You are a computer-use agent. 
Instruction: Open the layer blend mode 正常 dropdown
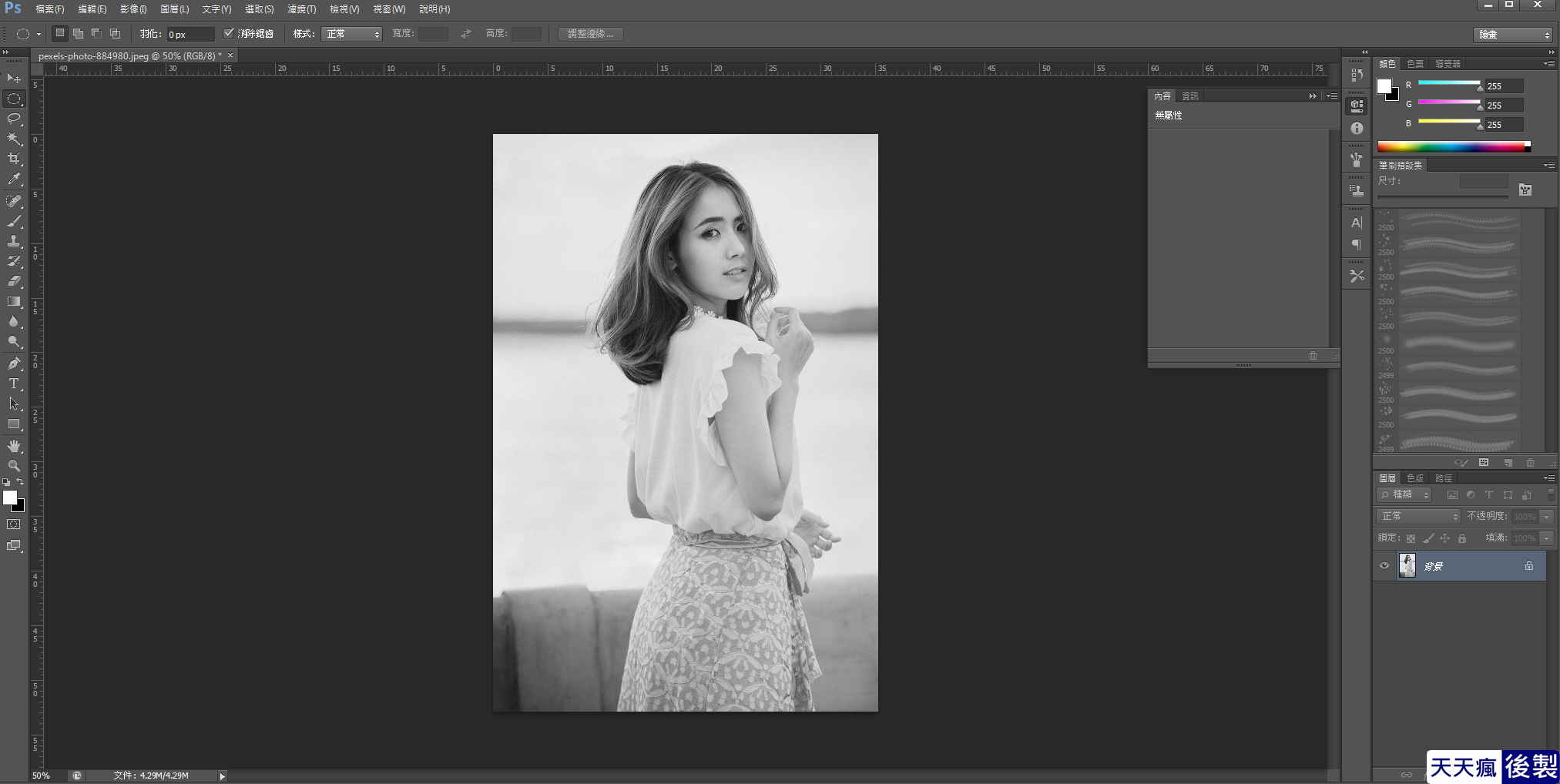[x=1418, y=516]
